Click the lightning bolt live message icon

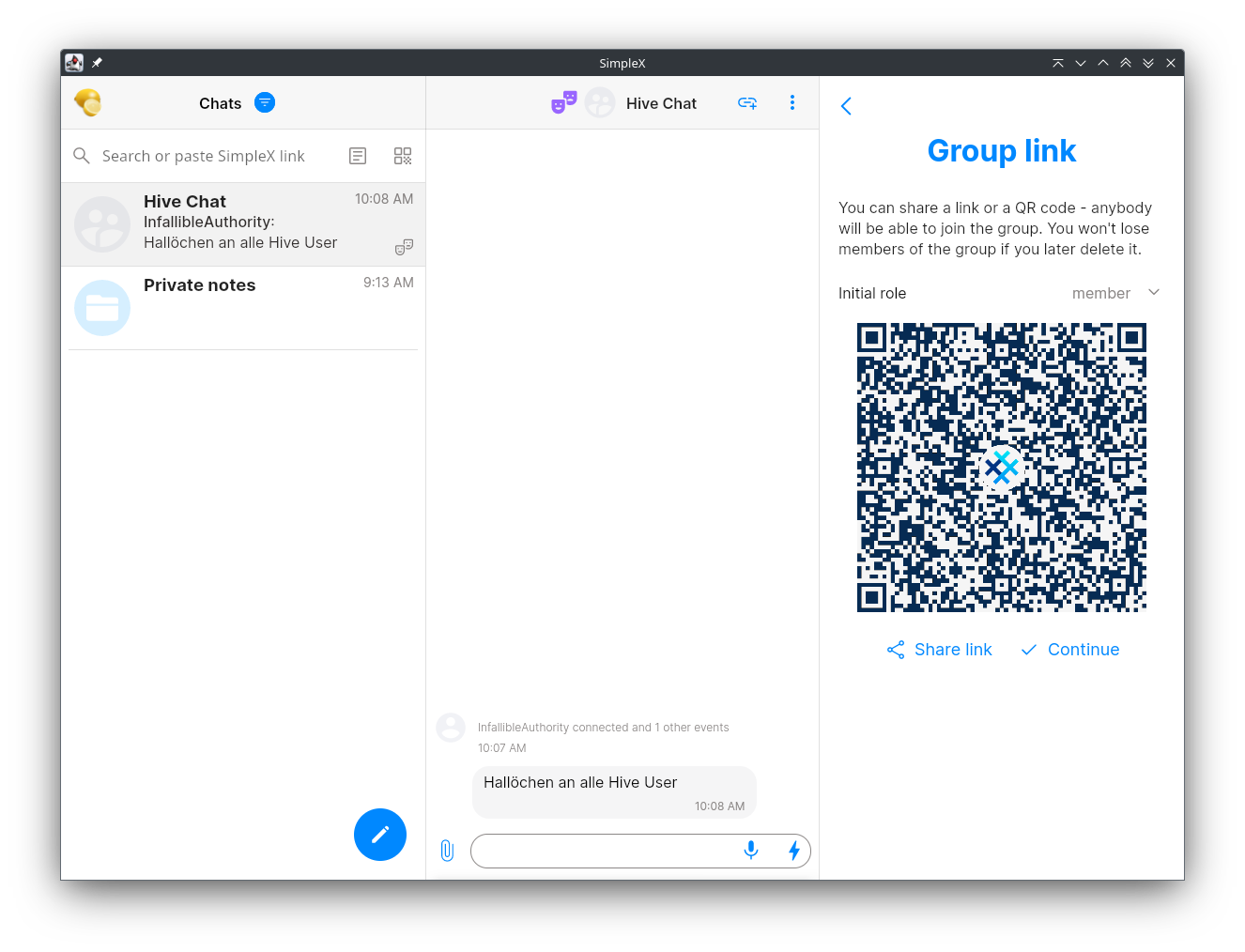click(794, 851)
